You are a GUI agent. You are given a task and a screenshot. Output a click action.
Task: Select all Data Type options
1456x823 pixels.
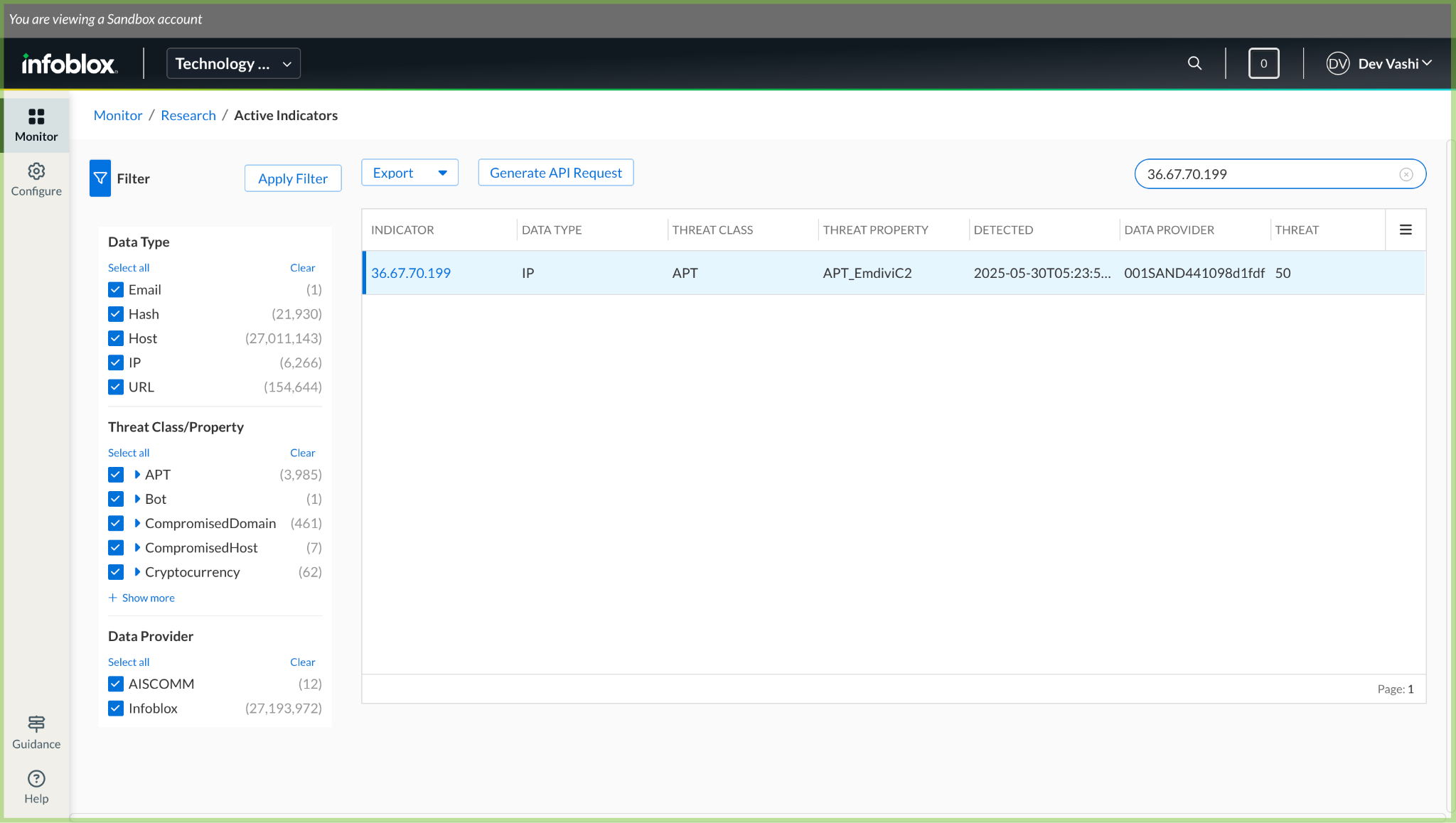click(x=129, y=268)
